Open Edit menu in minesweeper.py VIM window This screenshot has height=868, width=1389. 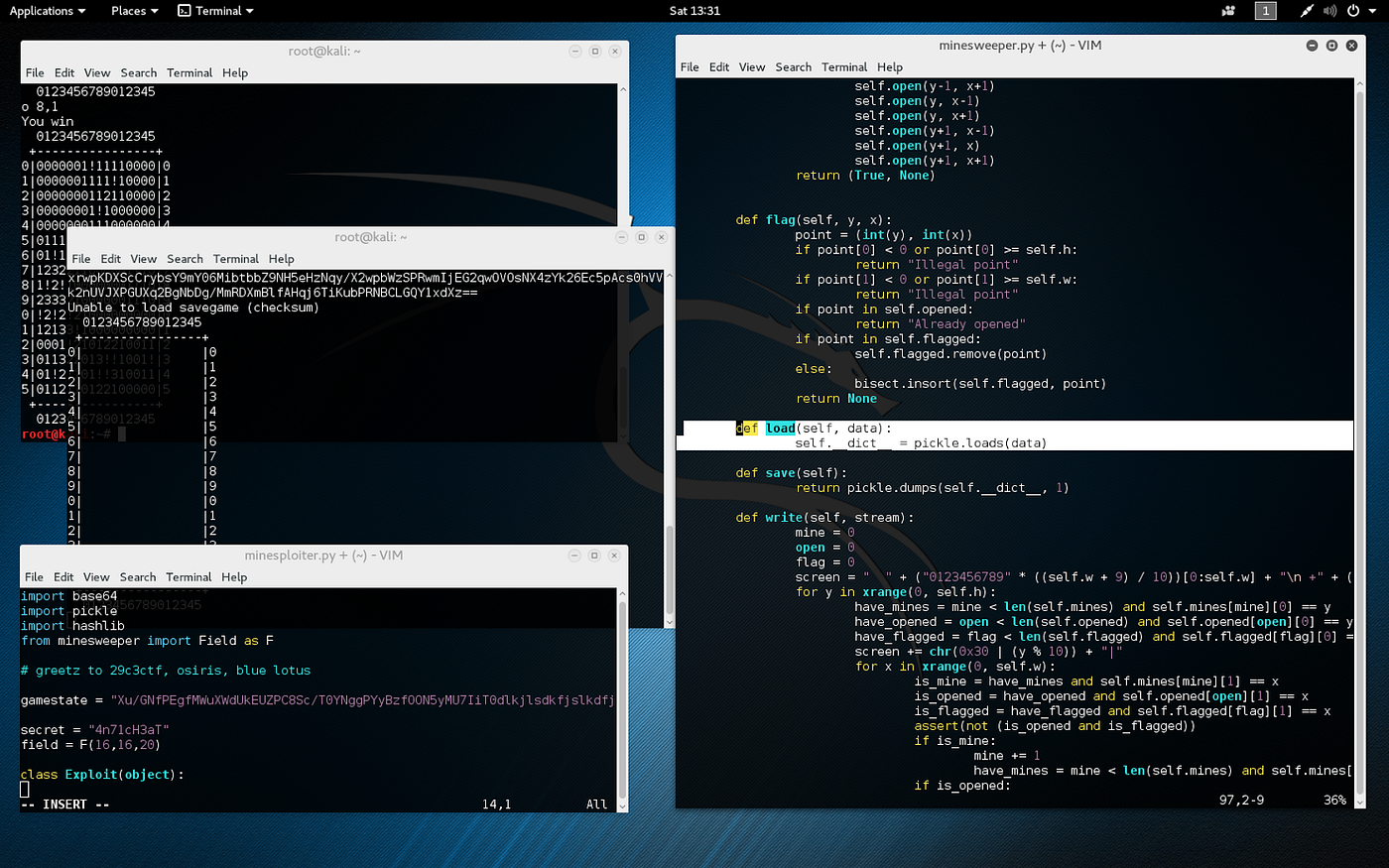click(719, 67)
